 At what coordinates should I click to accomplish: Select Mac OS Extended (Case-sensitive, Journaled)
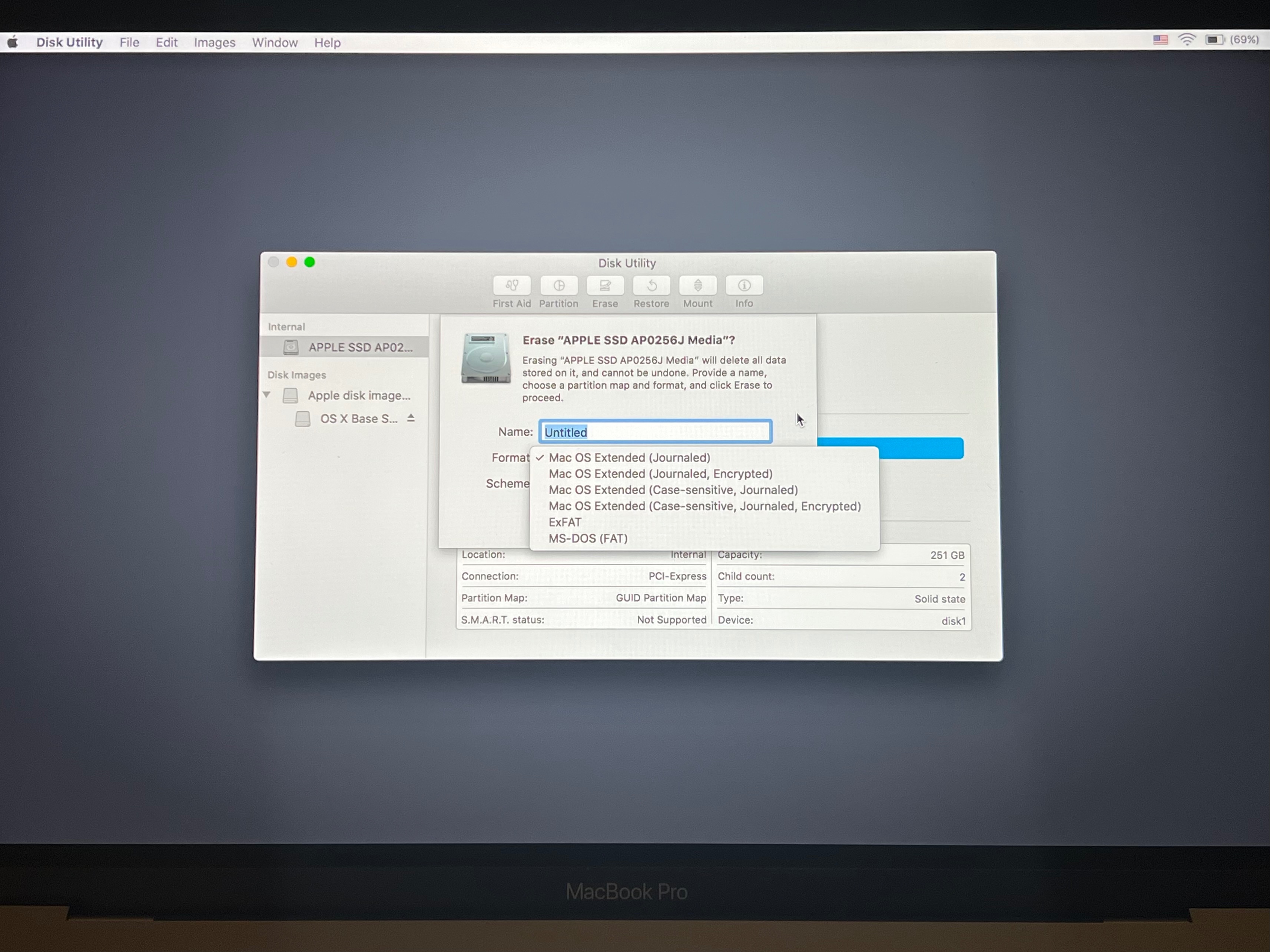coord(673,490)
